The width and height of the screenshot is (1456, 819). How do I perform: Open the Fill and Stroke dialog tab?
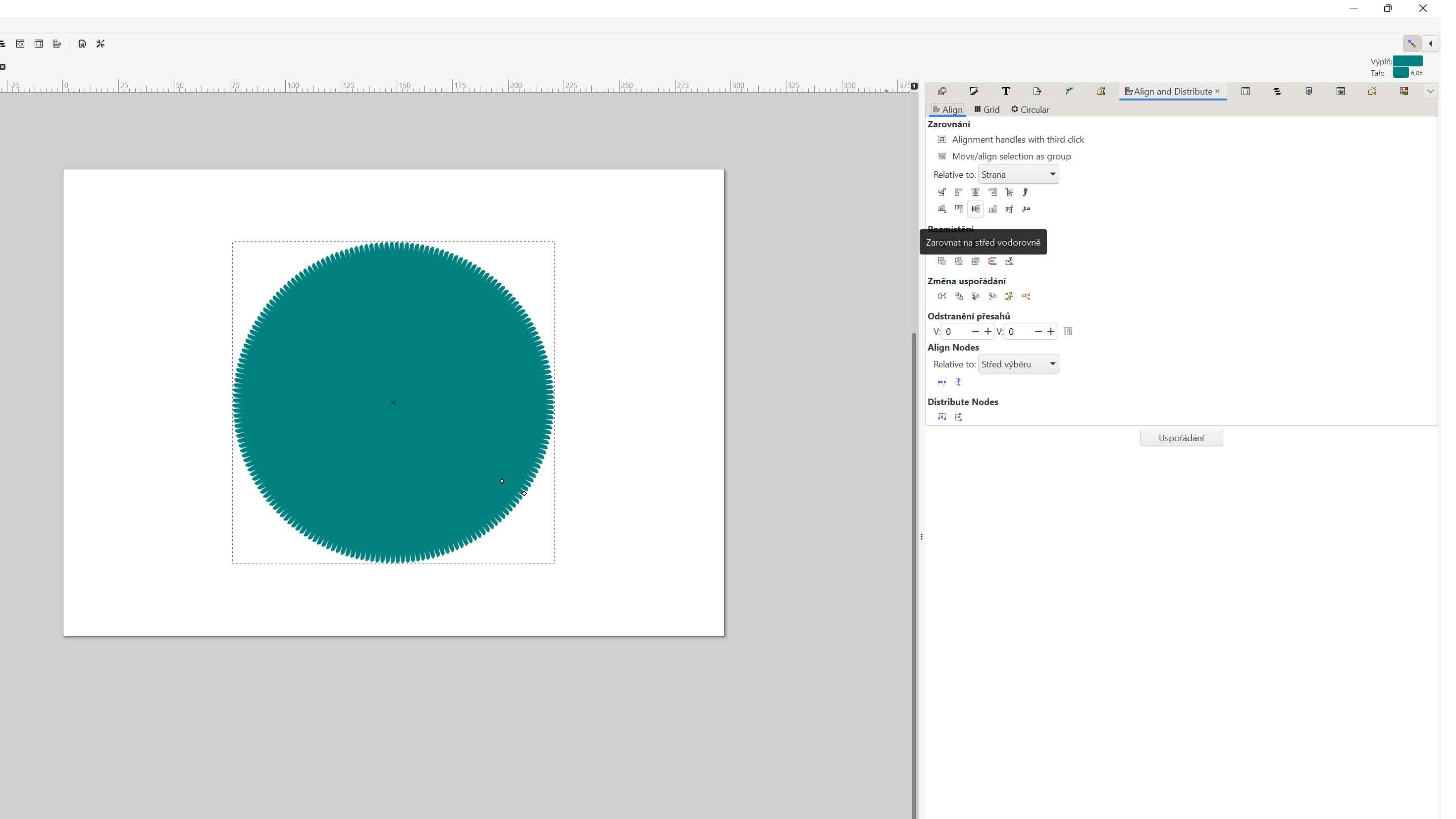tap(973, 92)
